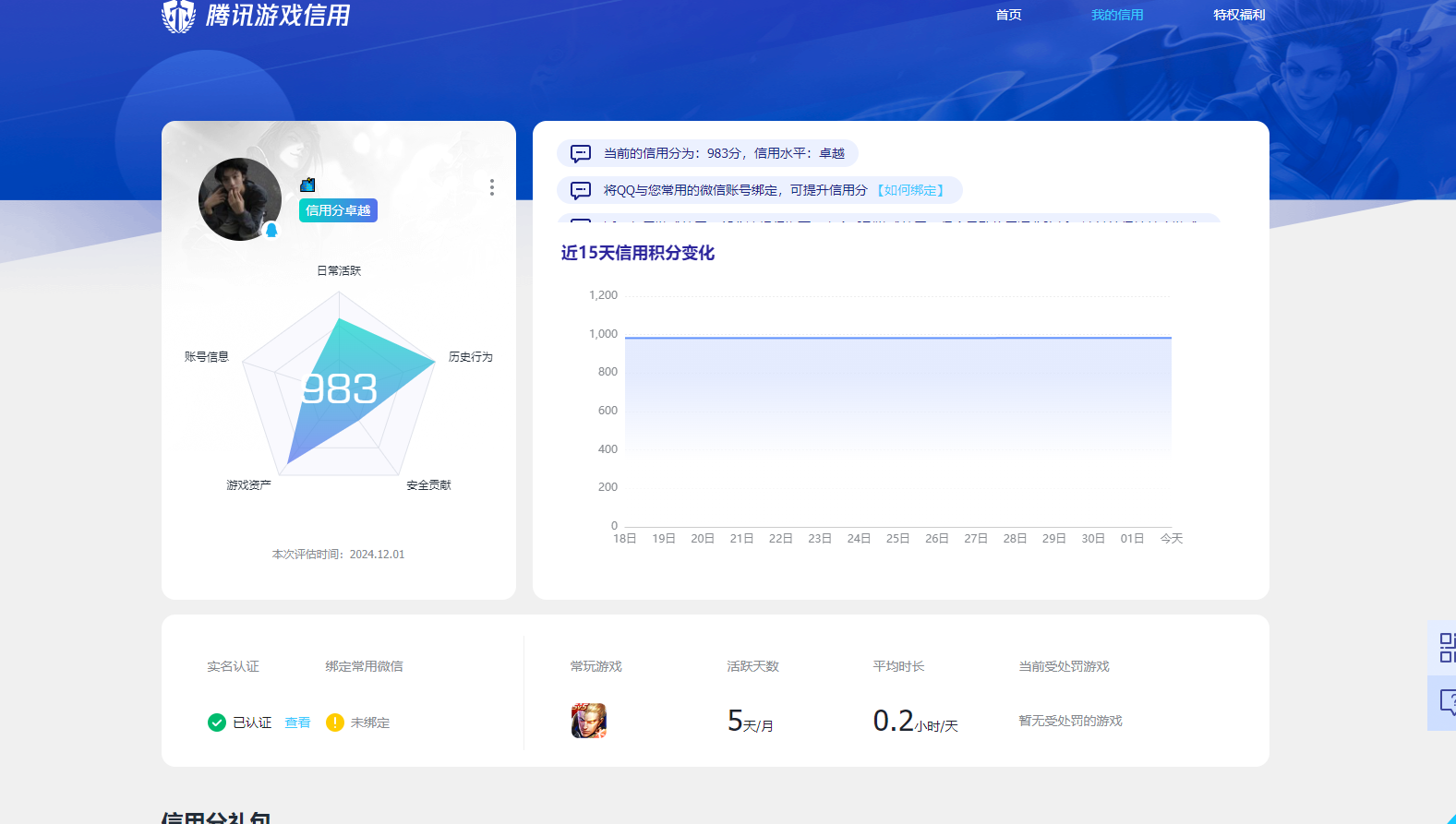Select the 历史行为 radar label
The image size is (1456, 824).
(471, 356)
